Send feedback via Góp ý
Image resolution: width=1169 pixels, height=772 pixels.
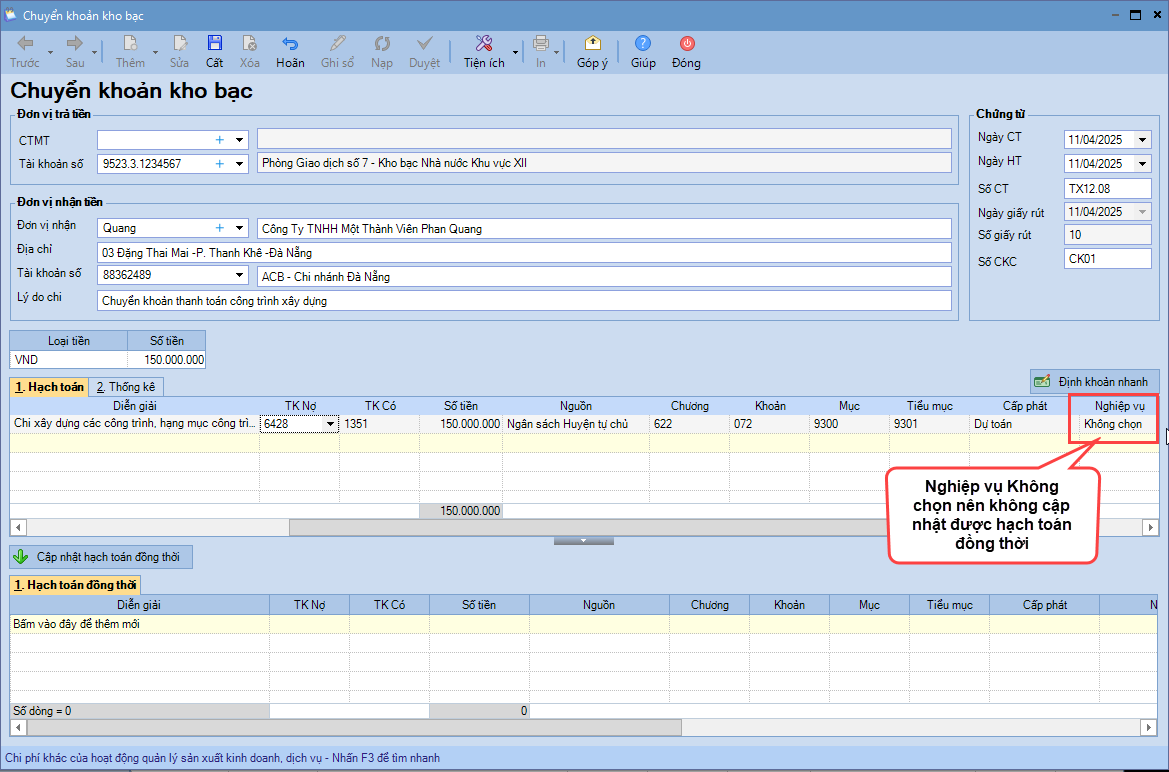click(592, 52)
